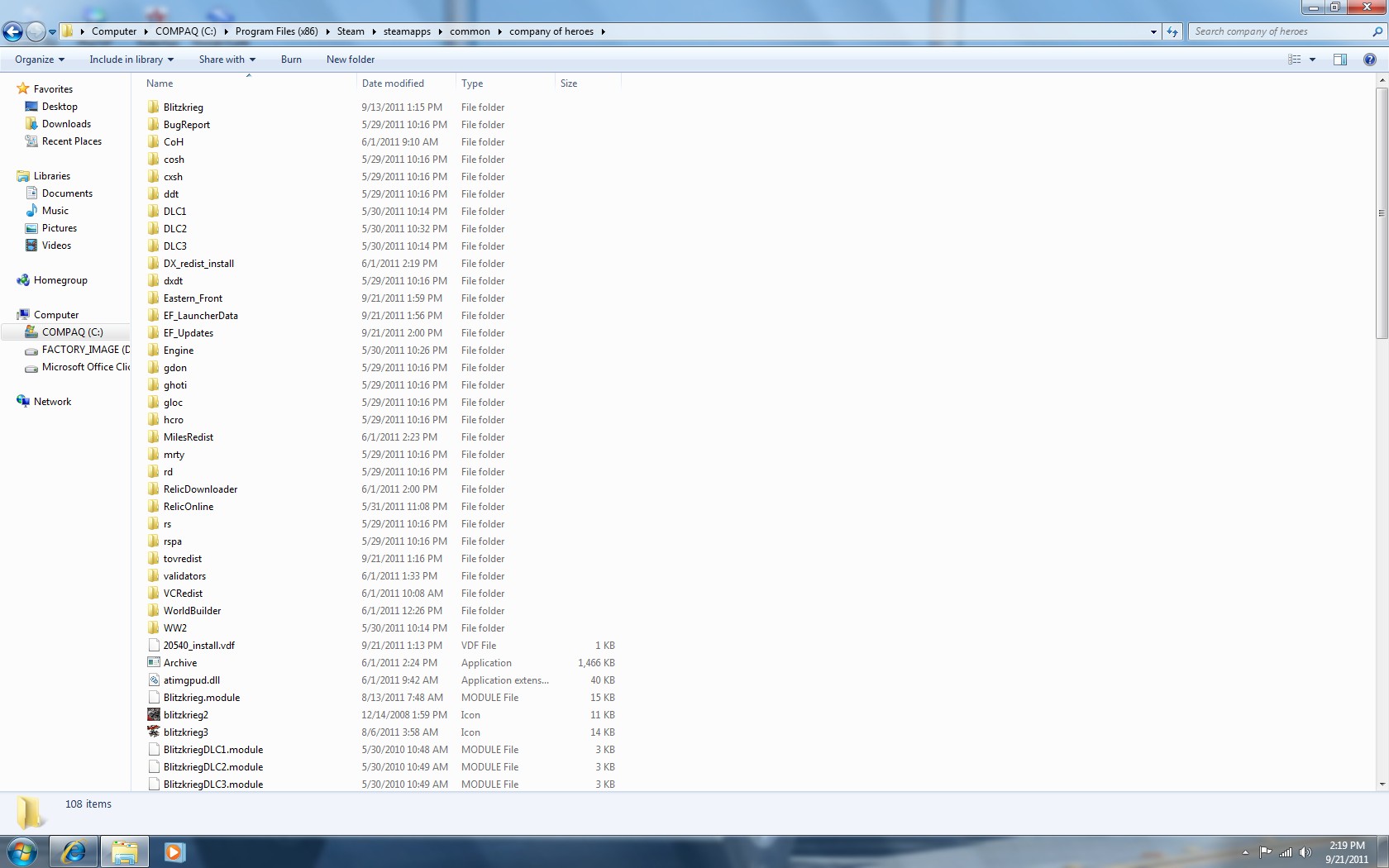Select the Engine folder icon
Viewport: 1389px width, 868px height.
click(154, 350)
